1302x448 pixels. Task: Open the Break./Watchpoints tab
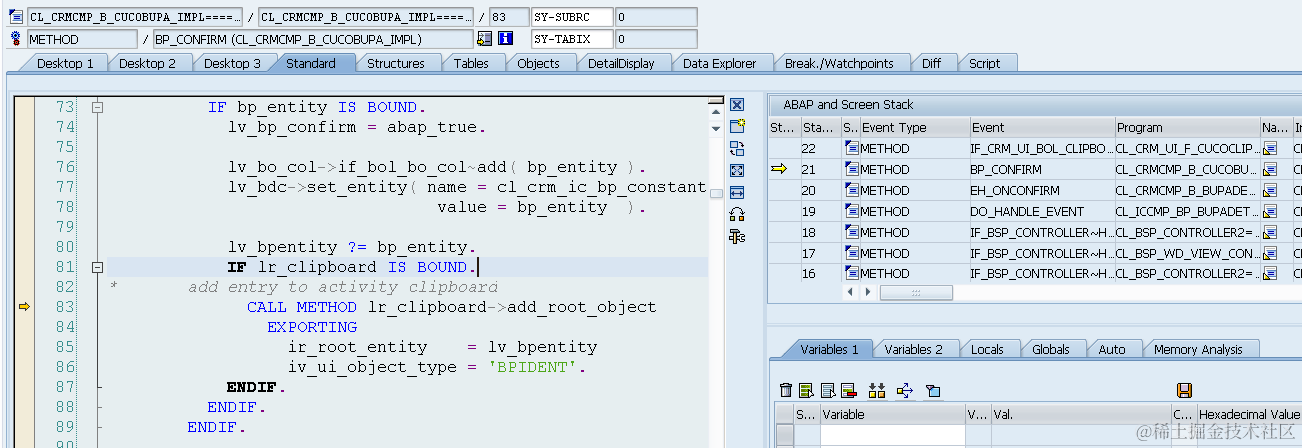click(839, 63)
